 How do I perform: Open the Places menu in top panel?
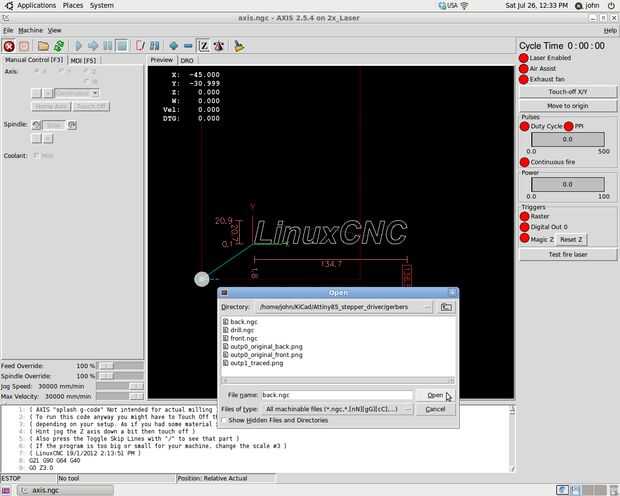(73, 6)
